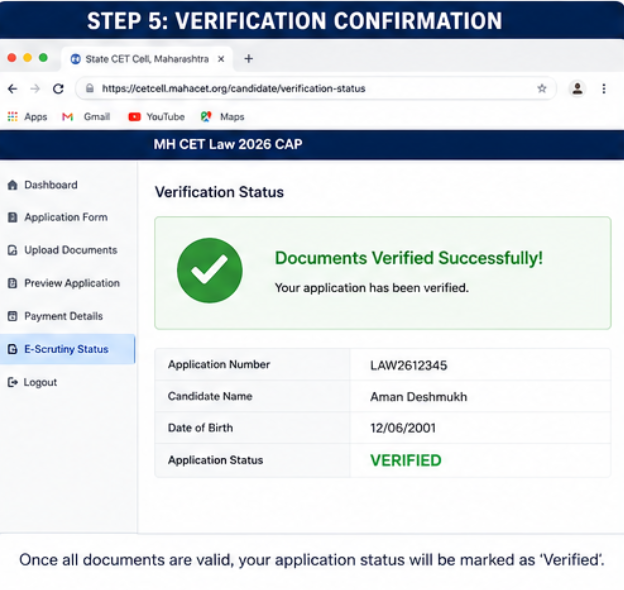Viewport: 624px width, 590px height.
Task: Close the State CET Cell tab
Action: coord(221,59)
